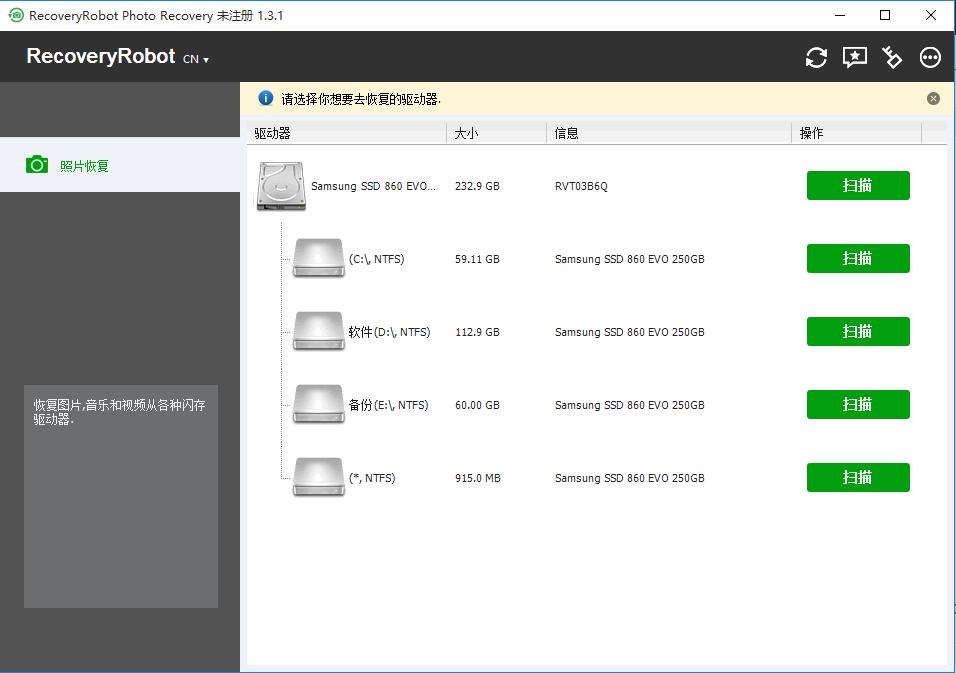Click the 112.9 GB size value
This screenshot has width=956, height=673.
(x=477, y=332)
